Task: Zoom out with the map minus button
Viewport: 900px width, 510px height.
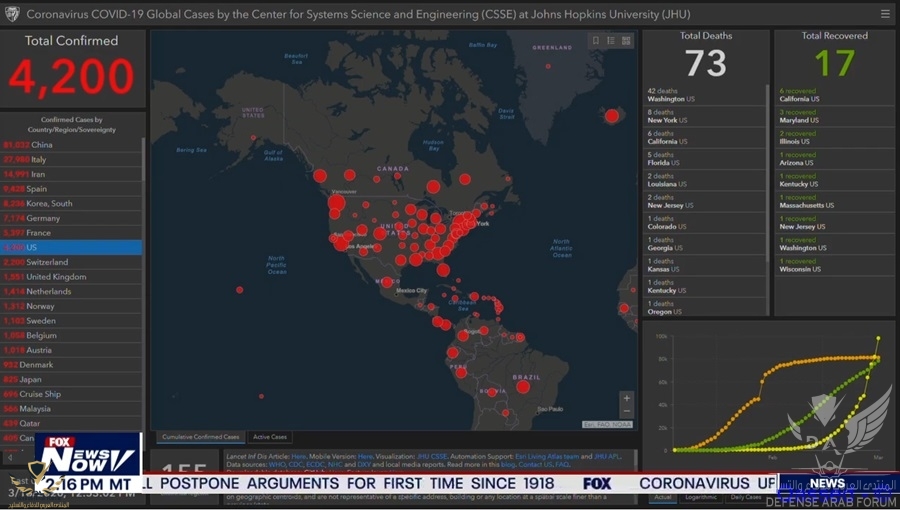Action: 627,411
